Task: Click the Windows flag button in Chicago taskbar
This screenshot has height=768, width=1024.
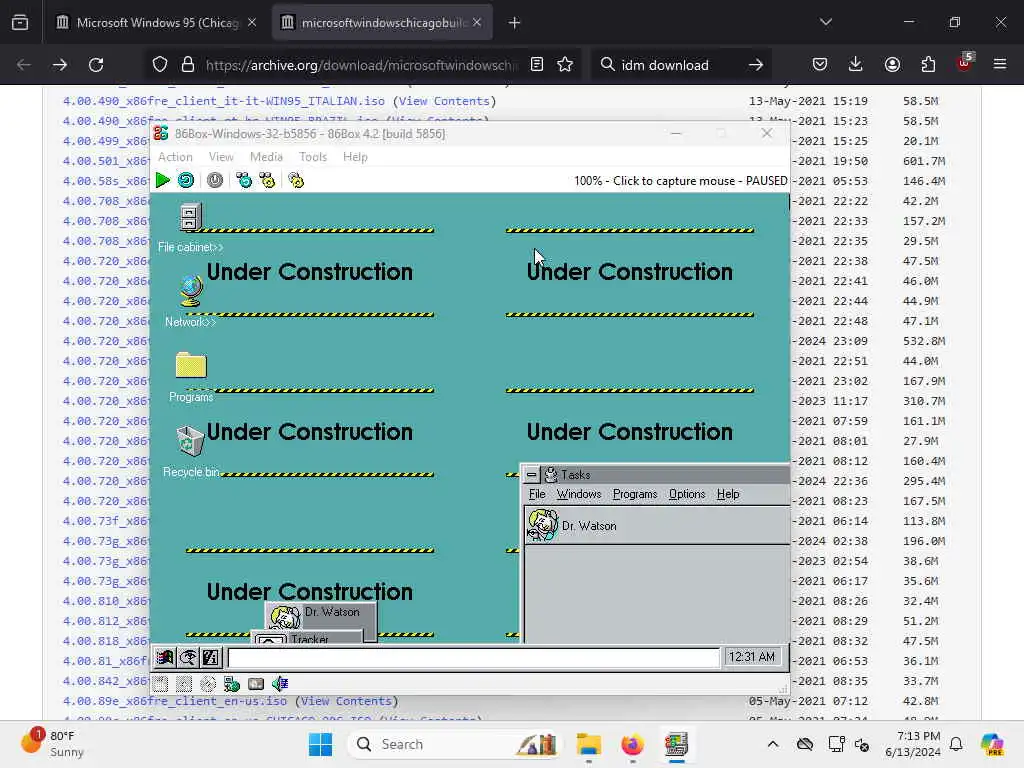Action: pyautogui.click(x=165, y=657)
